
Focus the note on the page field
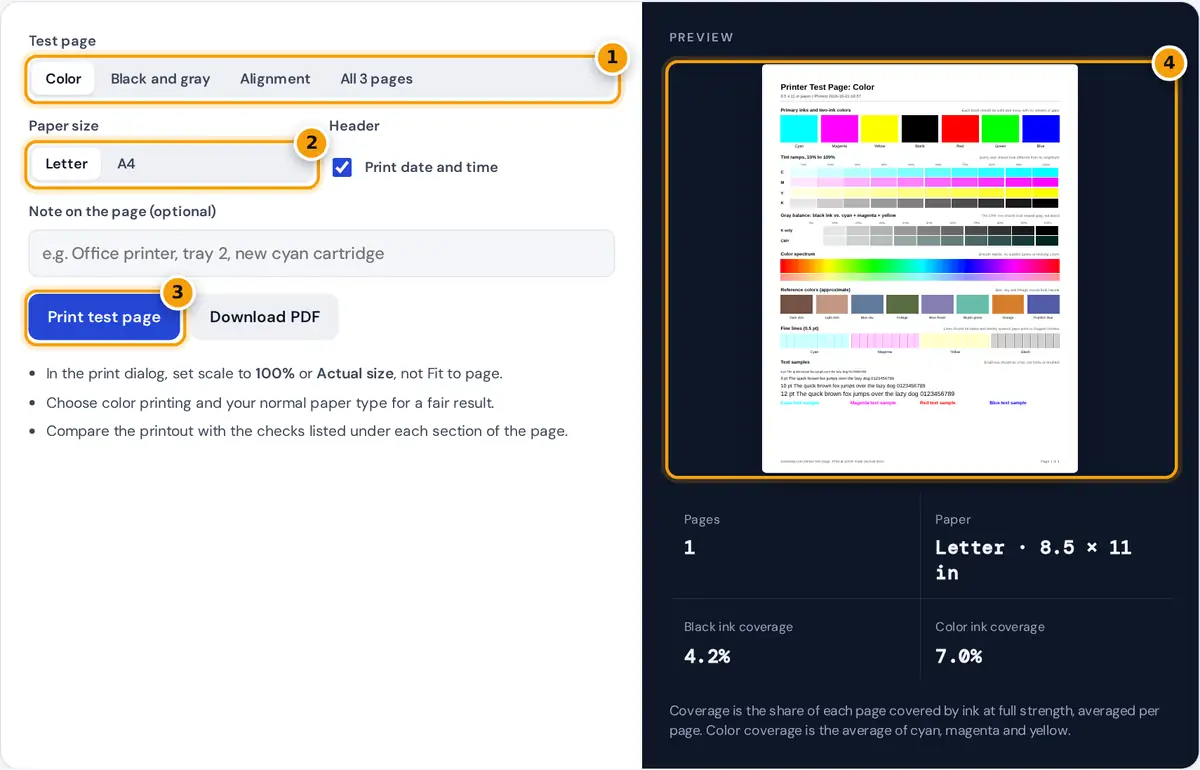tap(321, 253)
